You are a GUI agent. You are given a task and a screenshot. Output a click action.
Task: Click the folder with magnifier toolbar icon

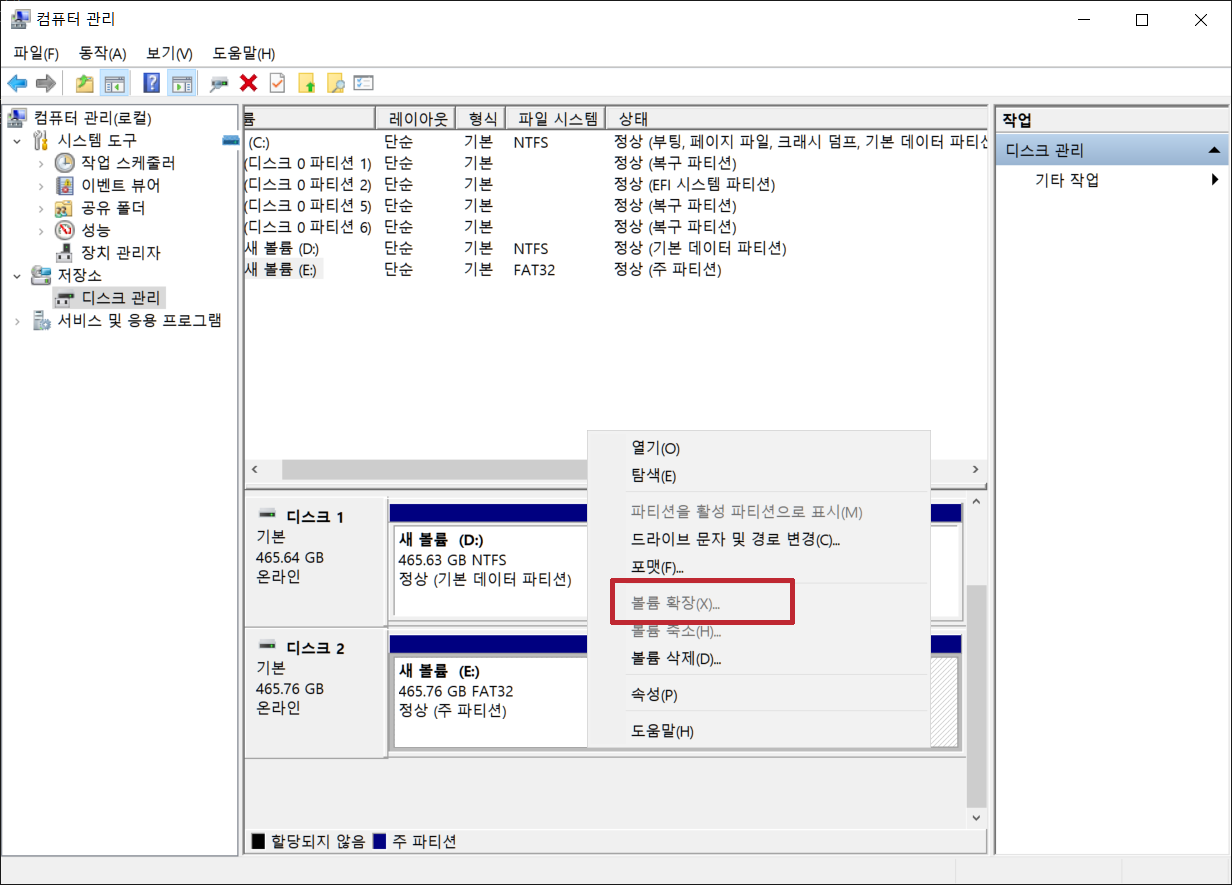334,83
